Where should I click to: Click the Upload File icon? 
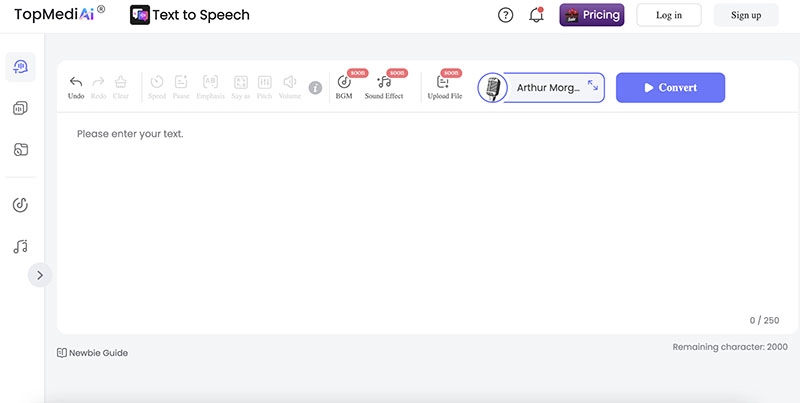(443, 83)
